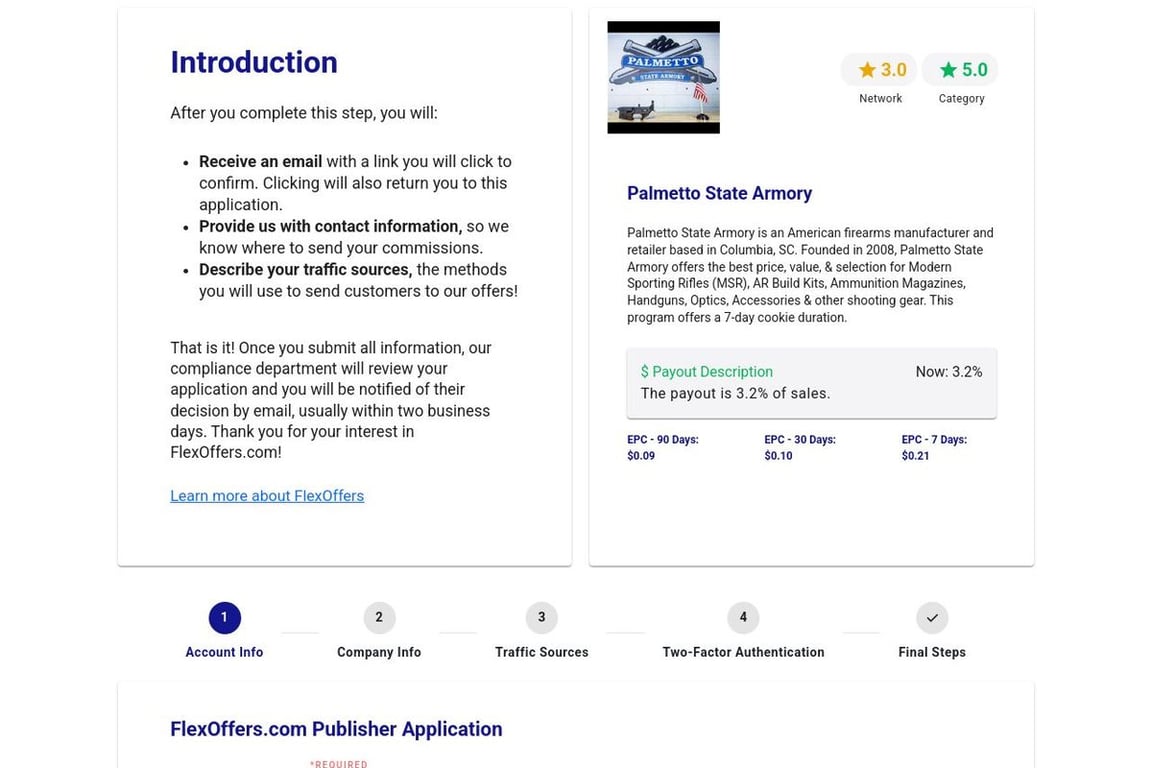Click the 'Now: 3.2%' payout value
The width and height of the screenshot is (1152, 768).
coord(948,372)
